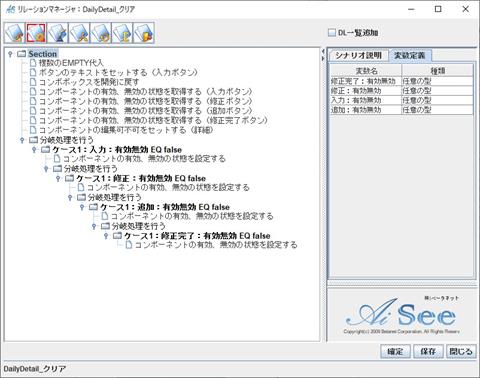Collapse the Section root node
The image size is (480, 378).
coord(10,54)
